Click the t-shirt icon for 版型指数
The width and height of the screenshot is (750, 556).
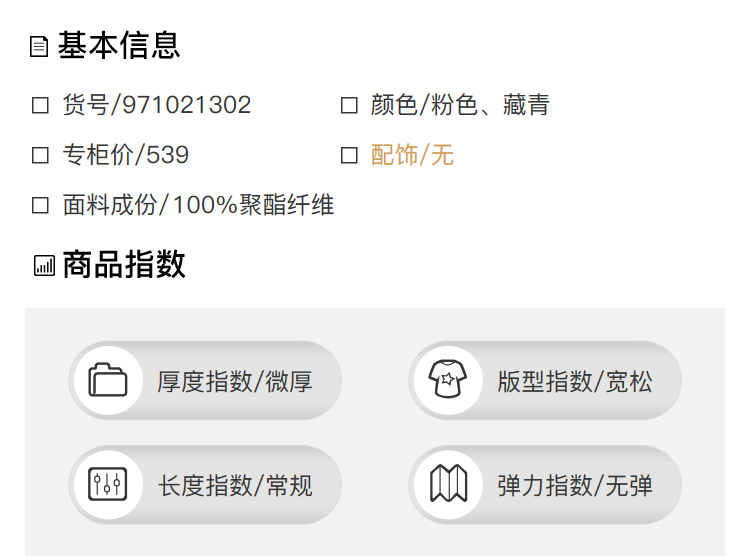448,381
